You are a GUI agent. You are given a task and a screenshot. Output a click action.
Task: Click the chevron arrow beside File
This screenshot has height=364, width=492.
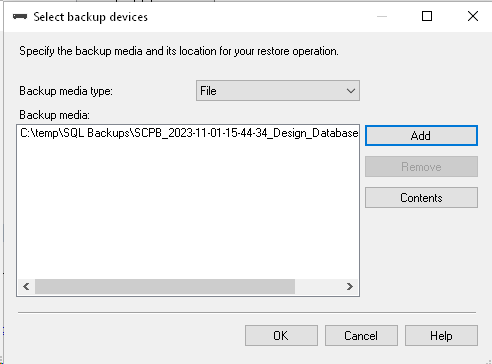click(351, 91)
